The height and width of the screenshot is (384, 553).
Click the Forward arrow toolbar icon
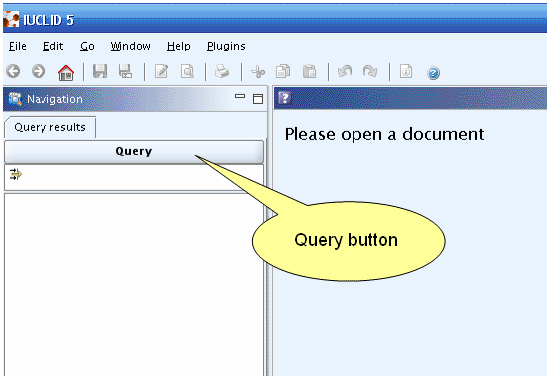[x=38, y=72]
